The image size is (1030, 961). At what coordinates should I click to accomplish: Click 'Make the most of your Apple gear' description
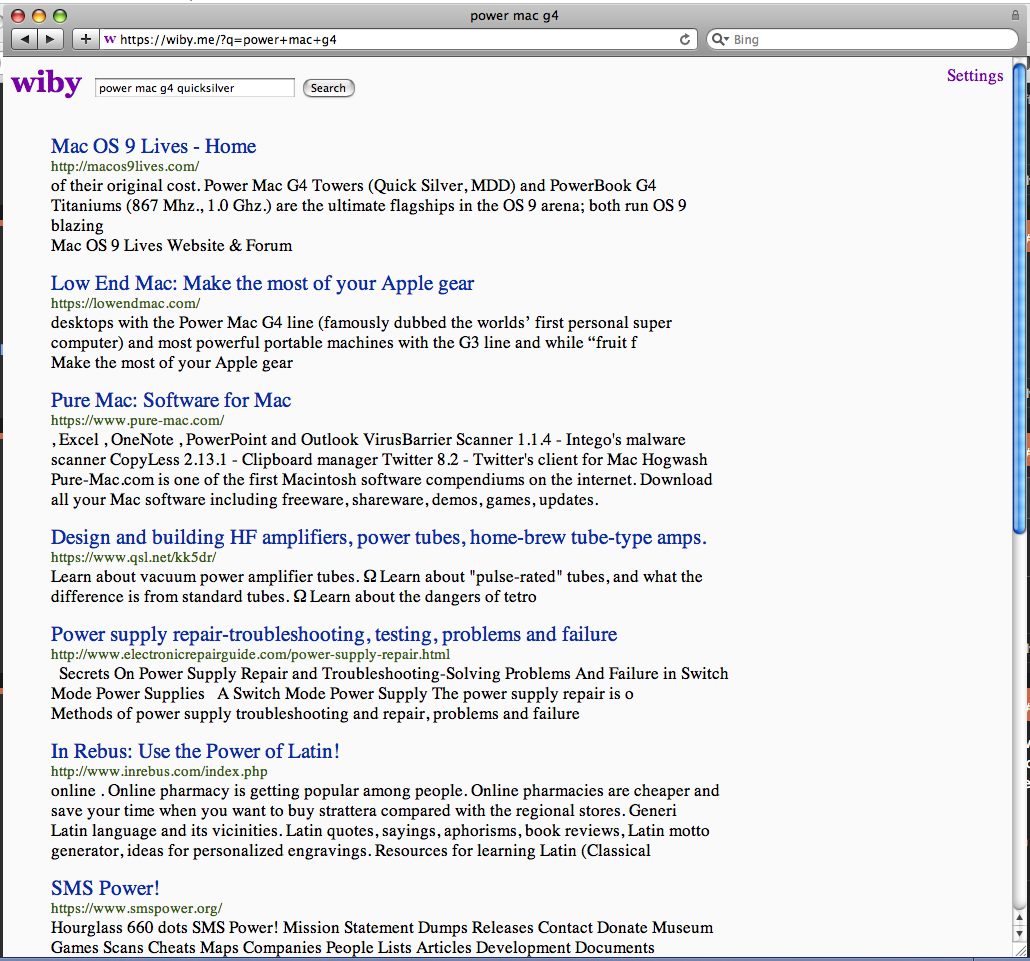coord(172,363)
